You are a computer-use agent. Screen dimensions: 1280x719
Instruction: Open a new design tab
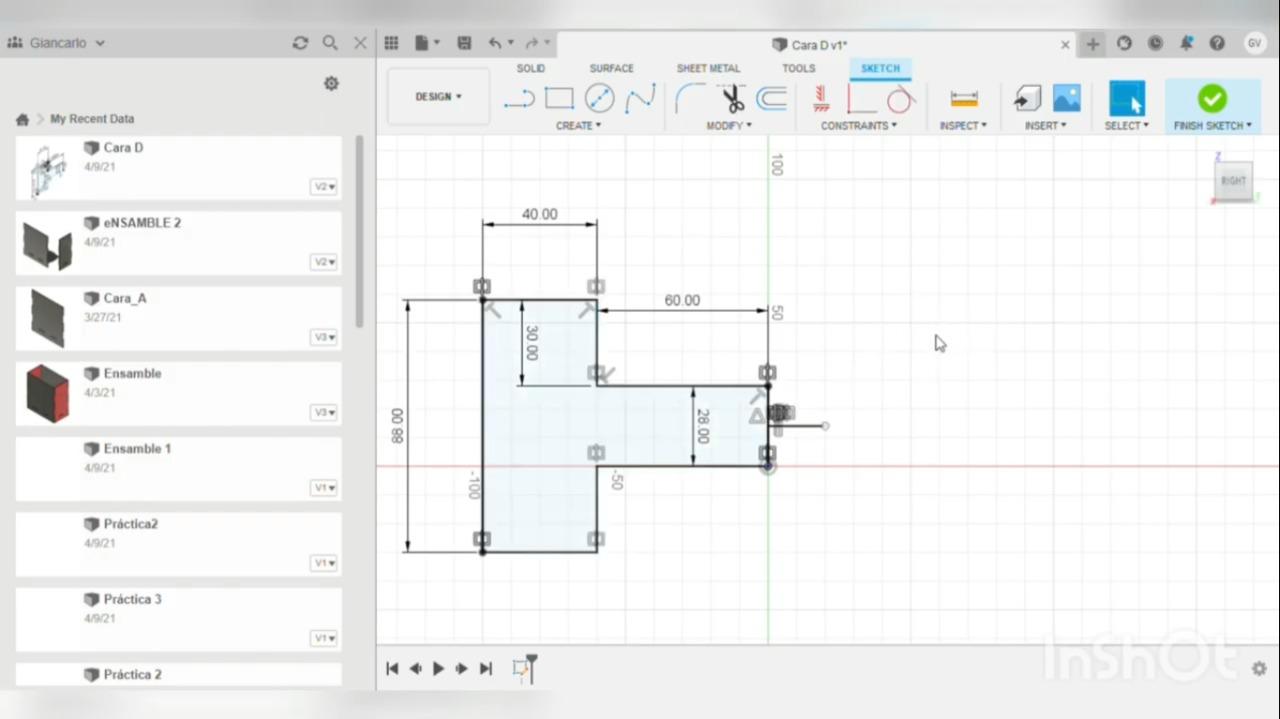click(x=1093, y=44)
